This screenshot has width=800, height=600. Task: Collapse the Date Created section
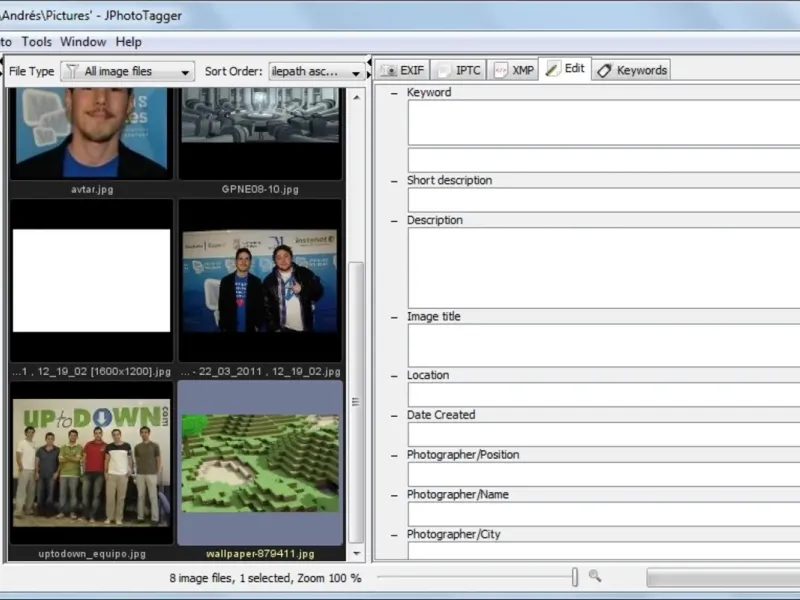coord(394,415)
